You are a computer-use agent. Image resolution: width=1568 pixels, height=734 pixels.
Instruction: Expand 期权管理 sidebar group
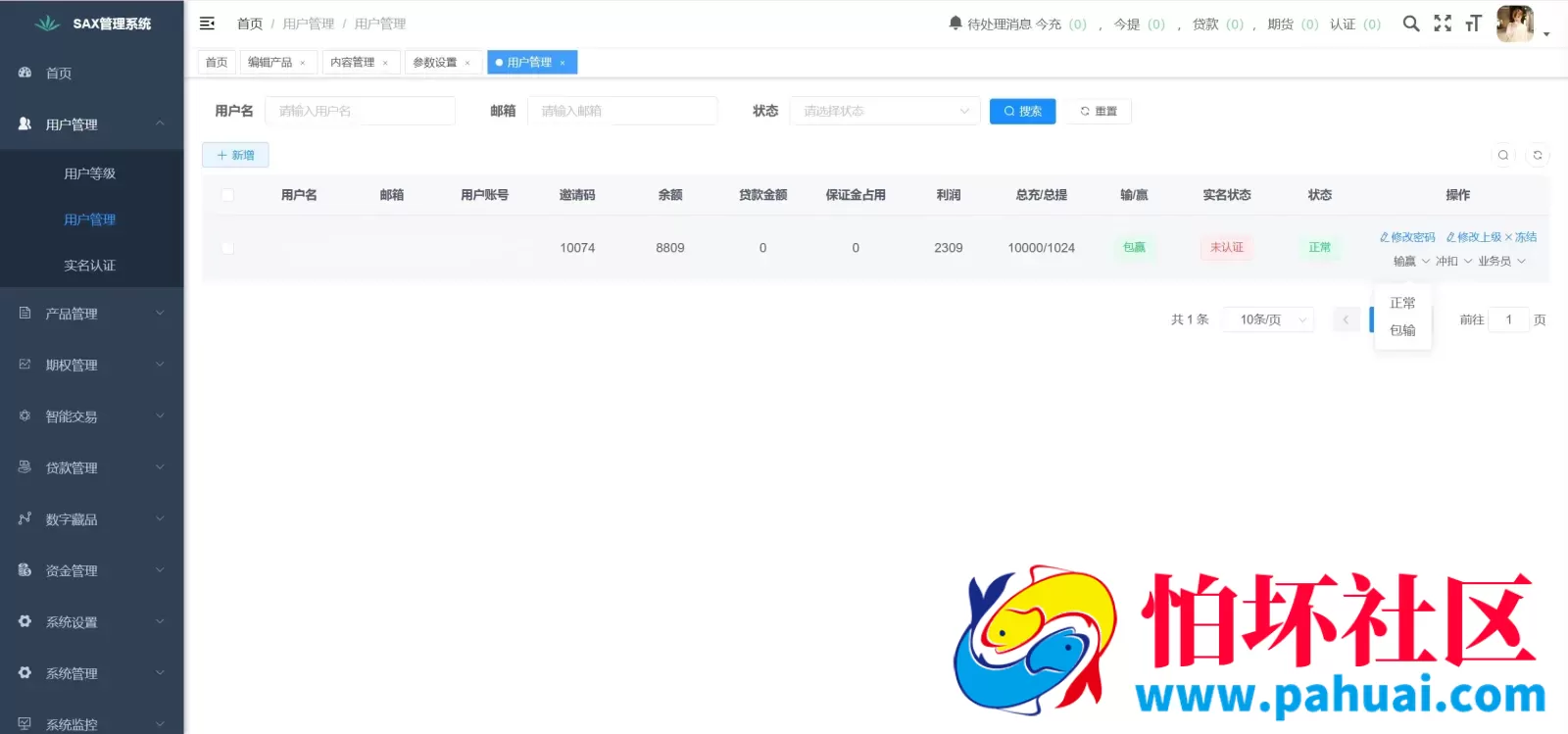coord(92,365)
